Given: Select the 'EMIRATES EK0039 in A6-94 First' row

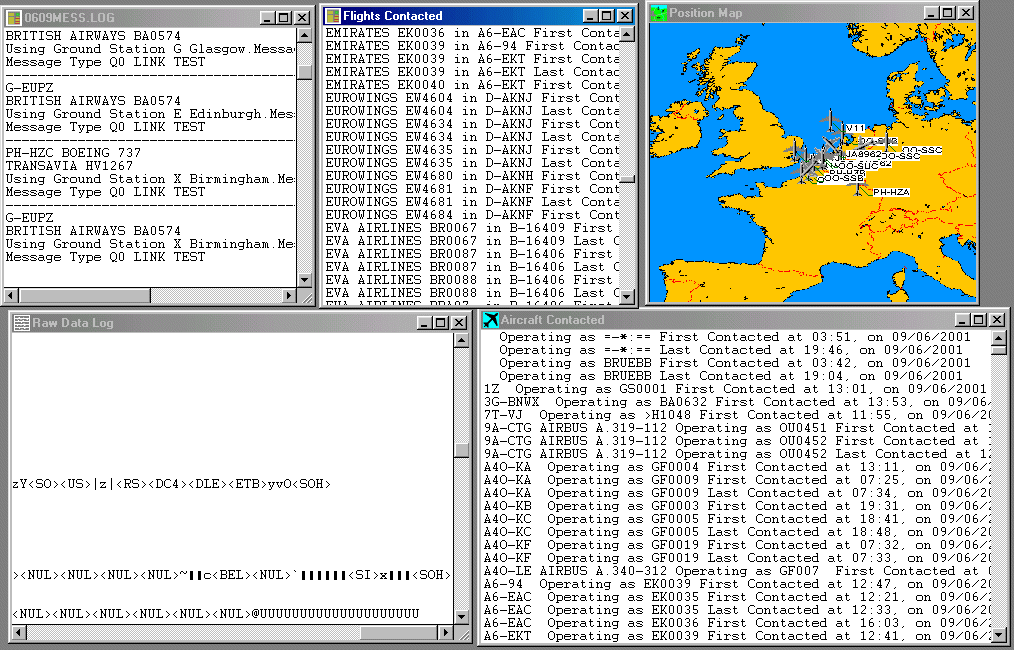Looking at the screenshot, I should coord(472,46).
